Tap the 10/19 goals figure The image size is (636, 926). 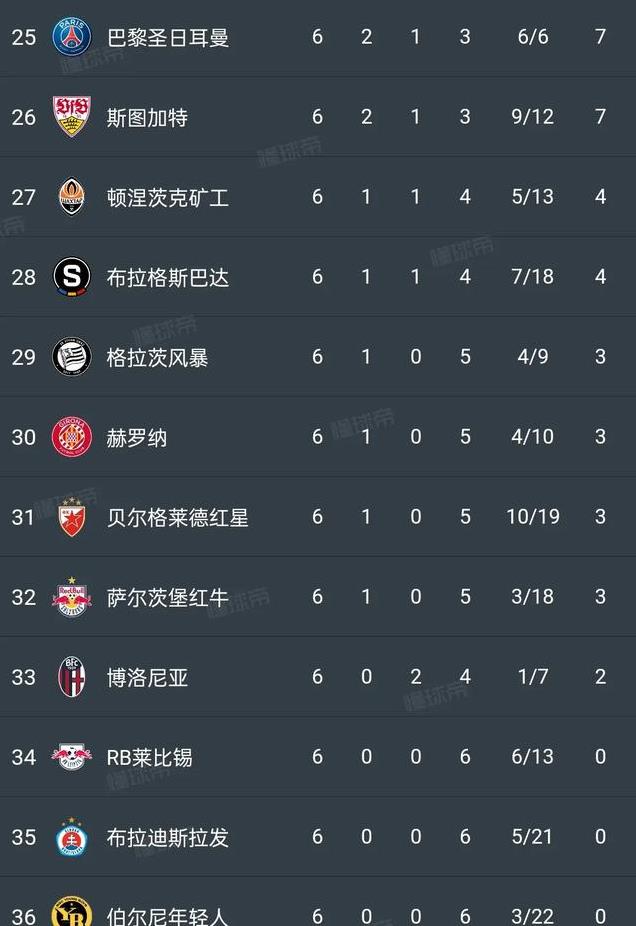click(533, 517)
